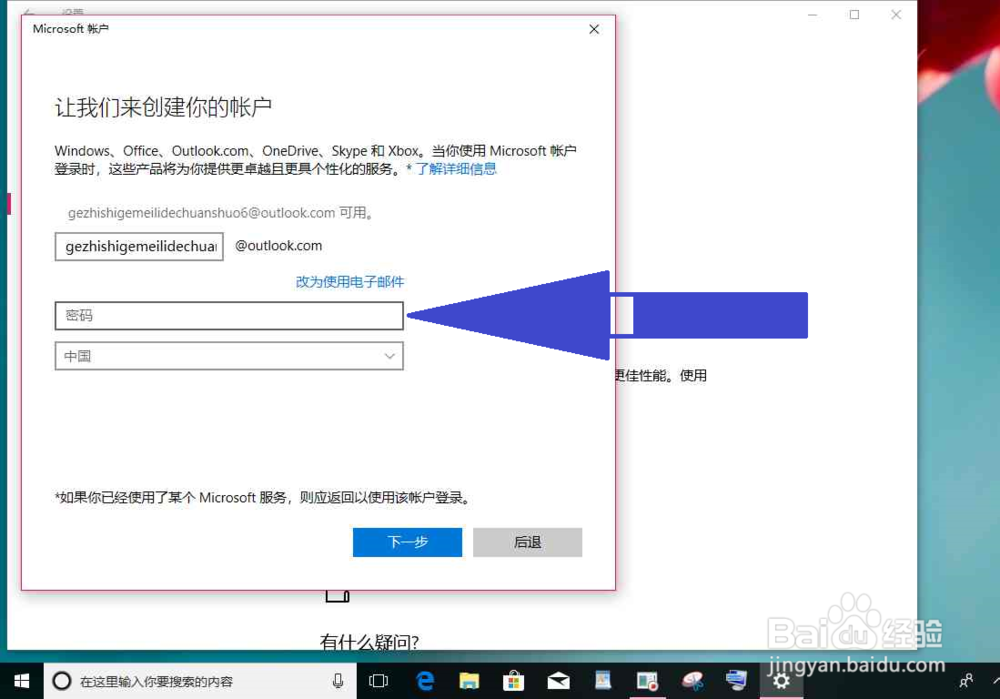Click the People icon in the taskbar

pyautogui.click(x=966, y=681)
